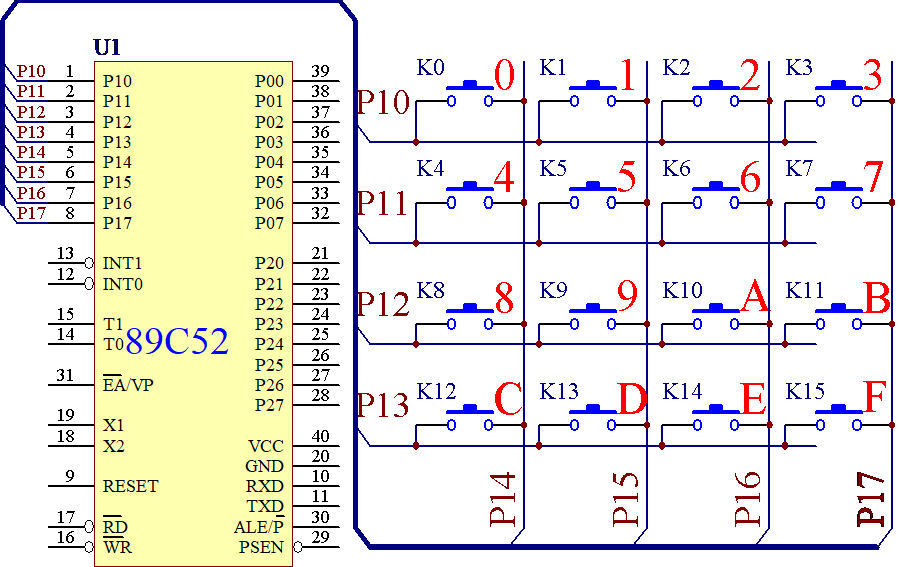Click the red key legend A

pos(754,298)
